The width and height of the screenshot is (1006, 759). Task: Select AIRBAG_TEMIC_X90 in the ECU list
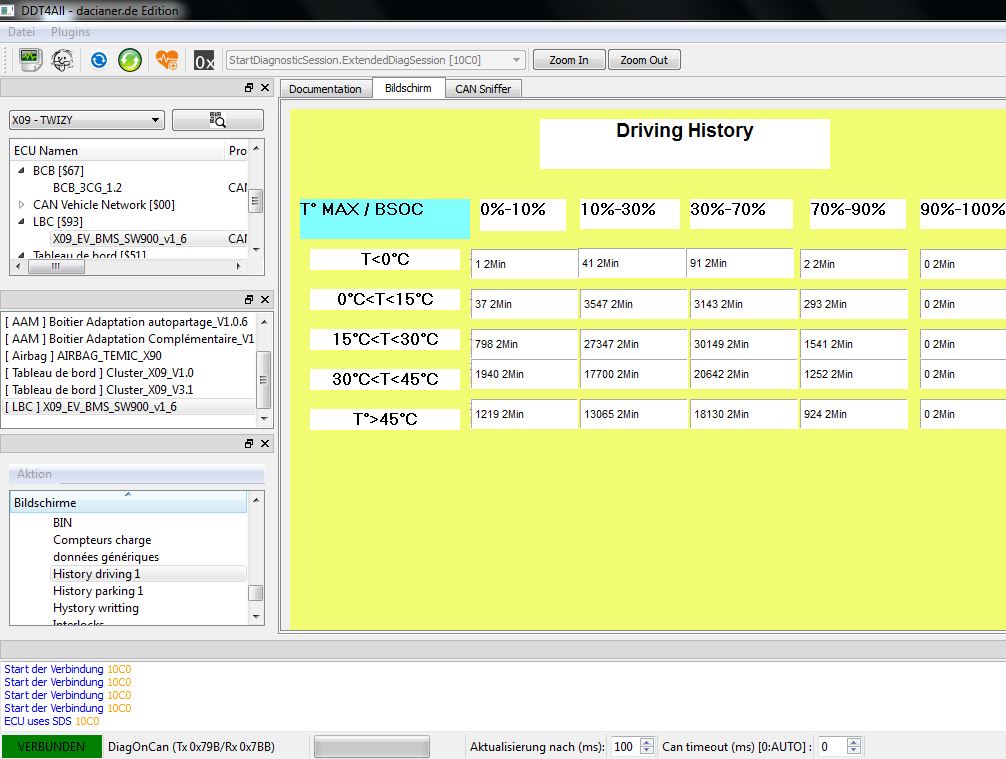83,355
